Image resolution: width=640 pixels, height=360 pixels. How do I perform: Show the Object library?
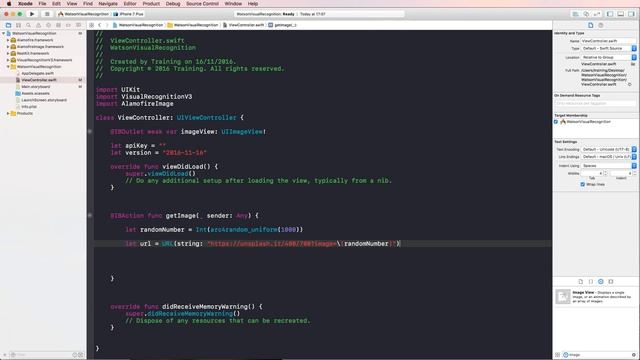(601, 282)
